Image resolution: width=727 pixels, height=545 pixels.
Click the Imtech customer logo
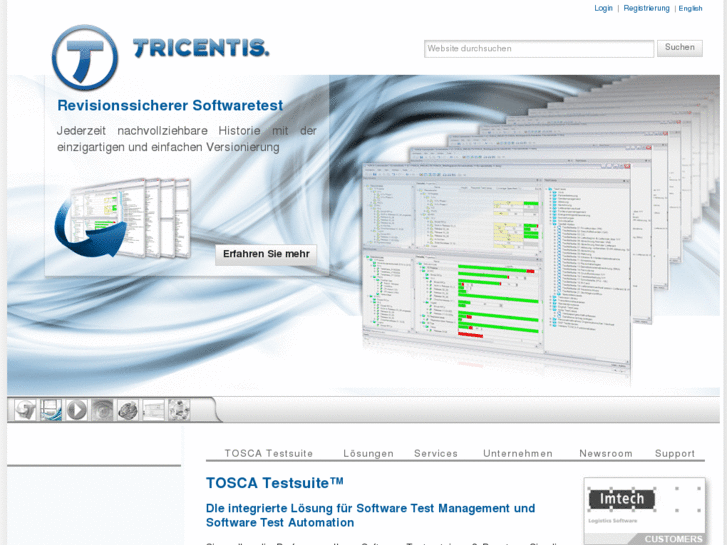pyautogui.click(x=622, y=500)
